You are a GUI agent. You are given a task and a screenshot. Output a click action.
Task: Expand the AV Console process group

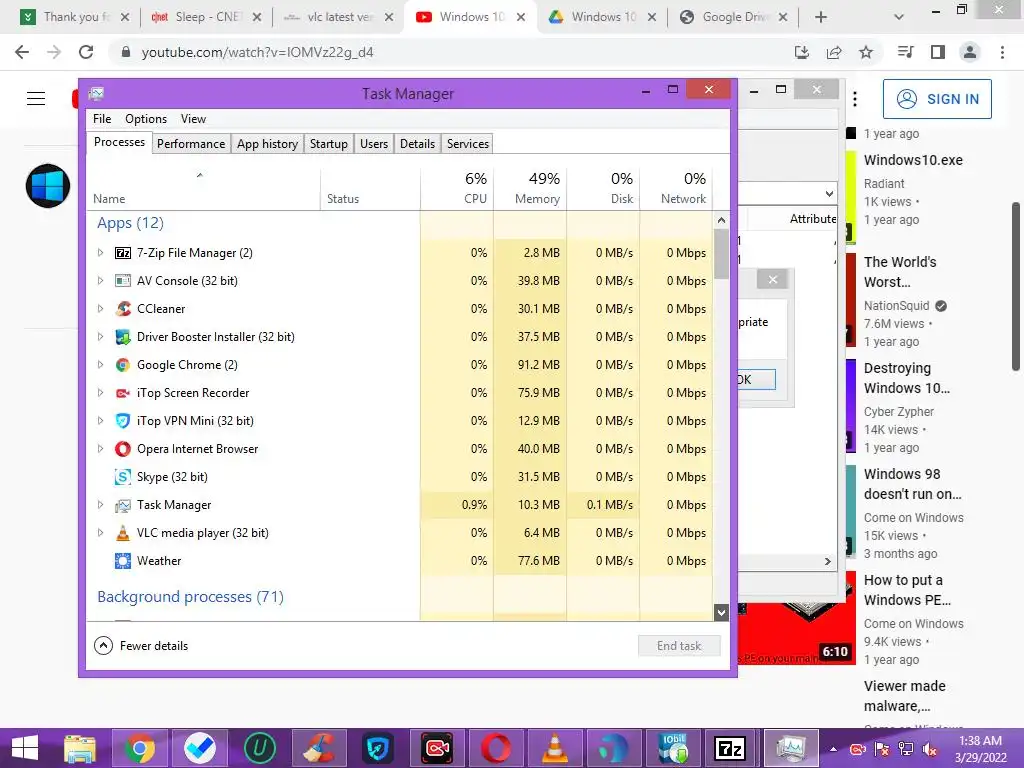(101, 281)
